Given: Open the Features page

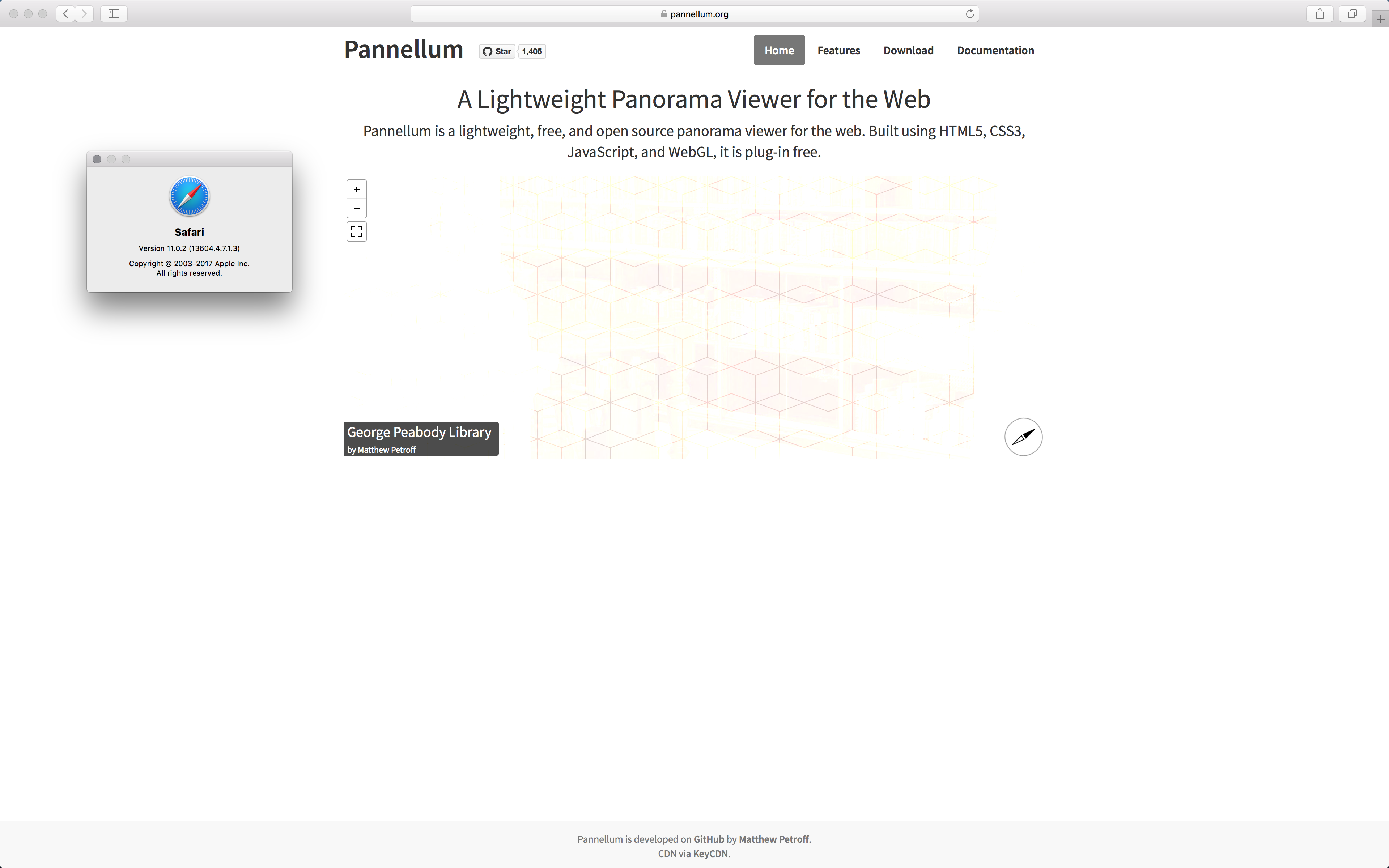Looking at the screenshot, I should (838, 51).
